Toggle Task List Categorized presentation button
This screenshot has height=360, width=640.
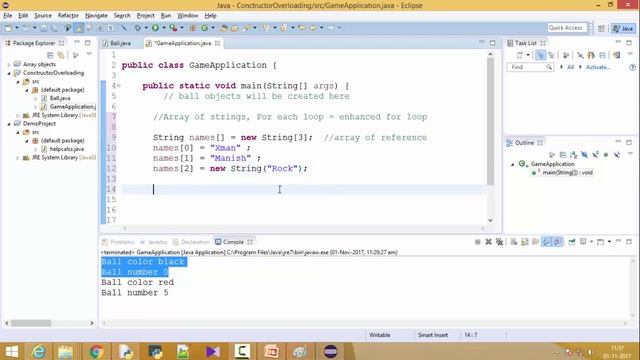pos(540,55)
